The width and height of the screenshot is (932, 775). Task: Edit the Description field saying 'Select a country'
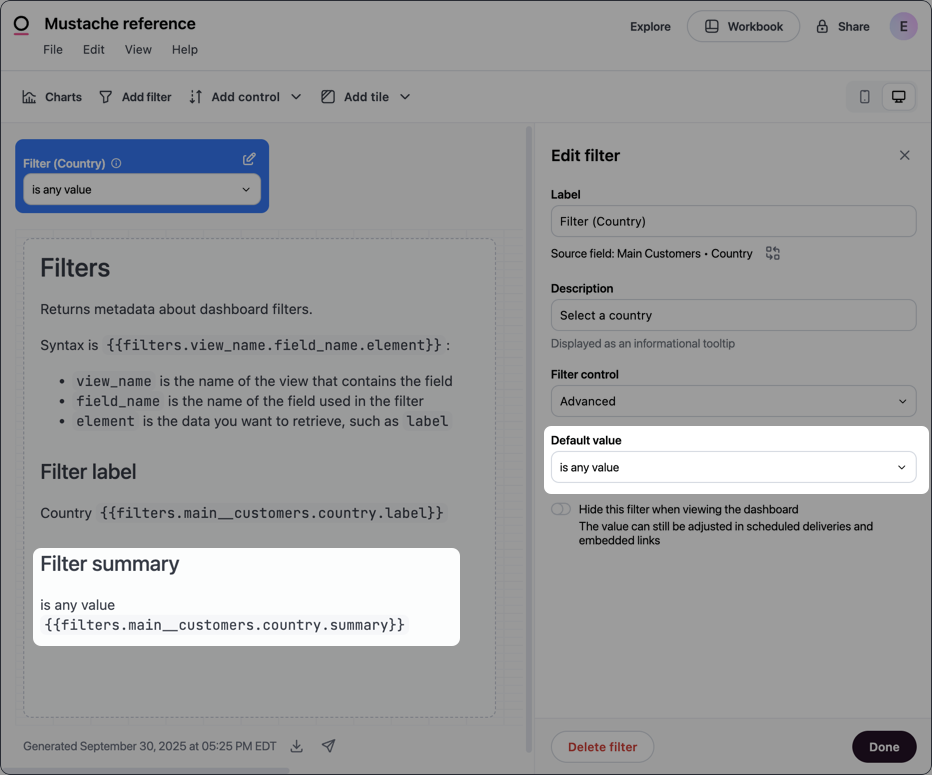coord(733,314)
